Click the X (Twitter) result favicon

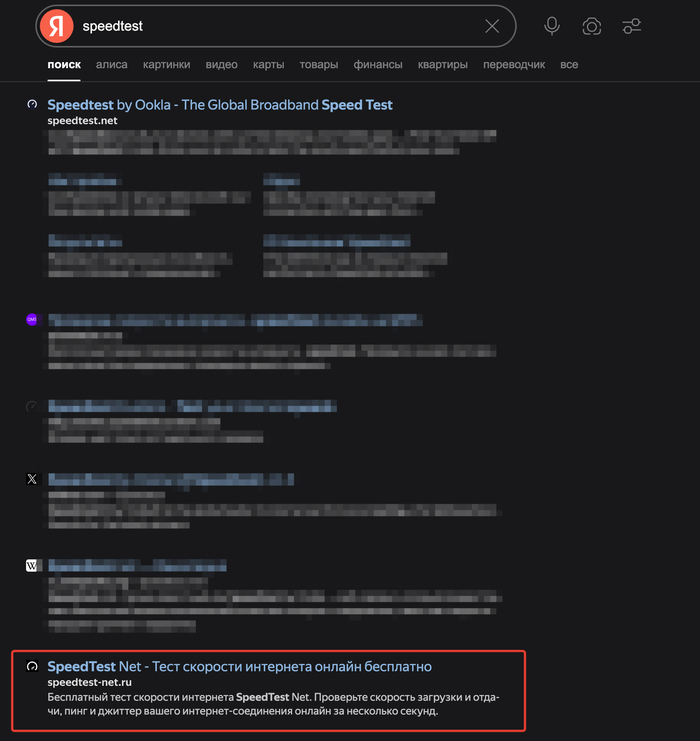tap(32, 479)
